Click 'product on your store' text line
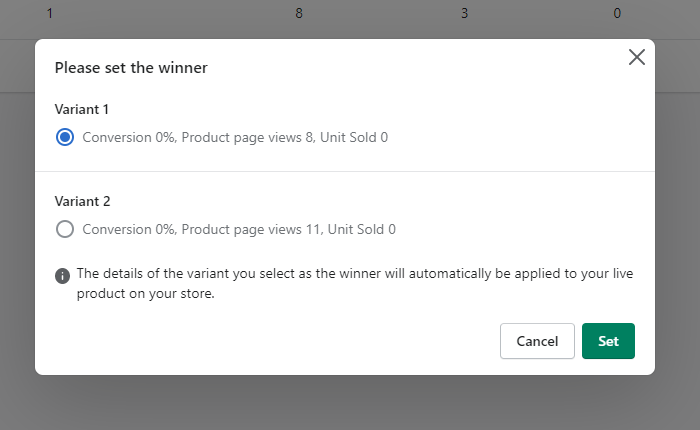The height and width of the screenshot is (430, 700). 145,295
